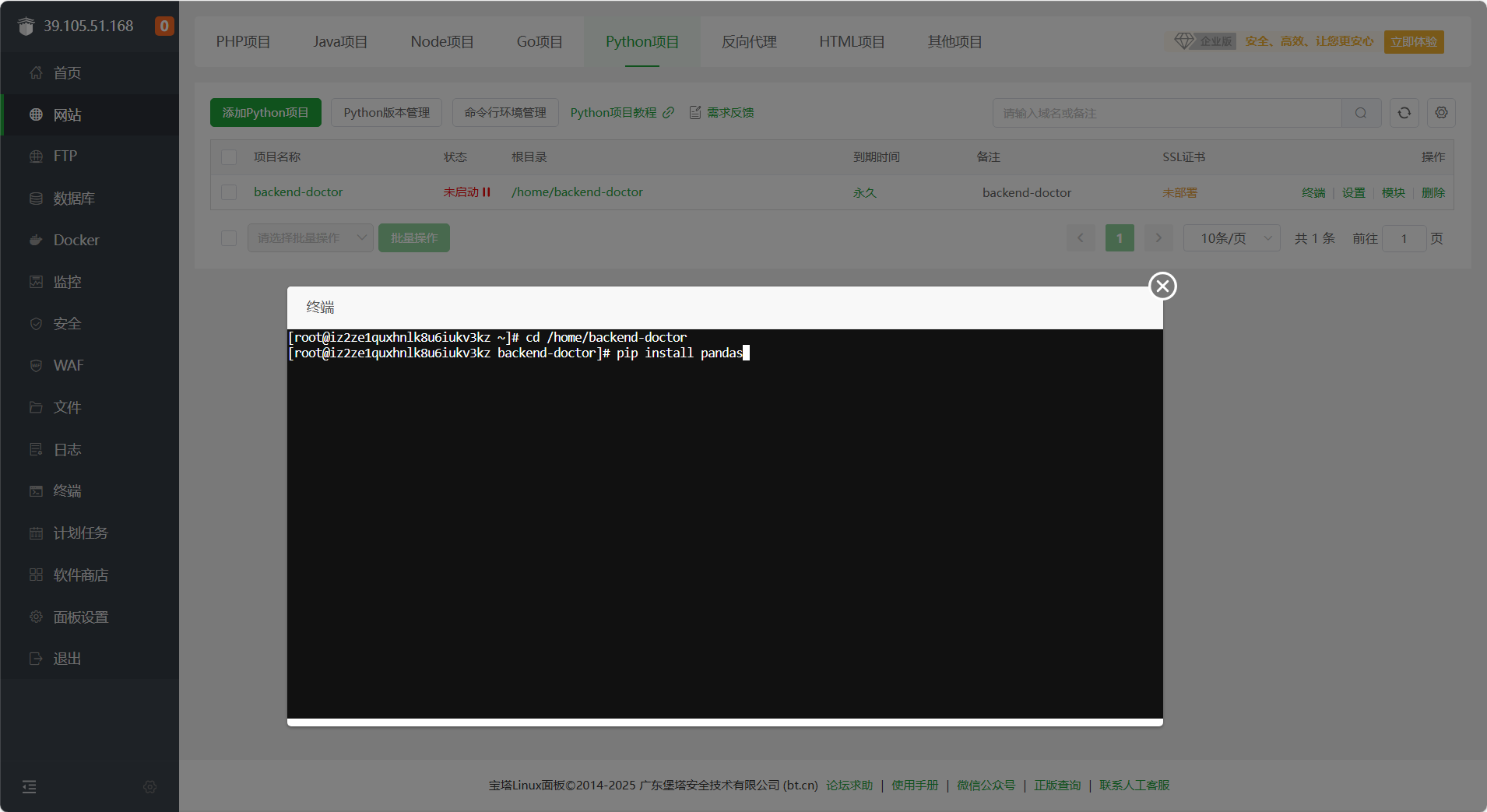The height and width of the screenshot is (812, 1487).
Task: Click the panel shield logo icon
Action: (26, 26)
